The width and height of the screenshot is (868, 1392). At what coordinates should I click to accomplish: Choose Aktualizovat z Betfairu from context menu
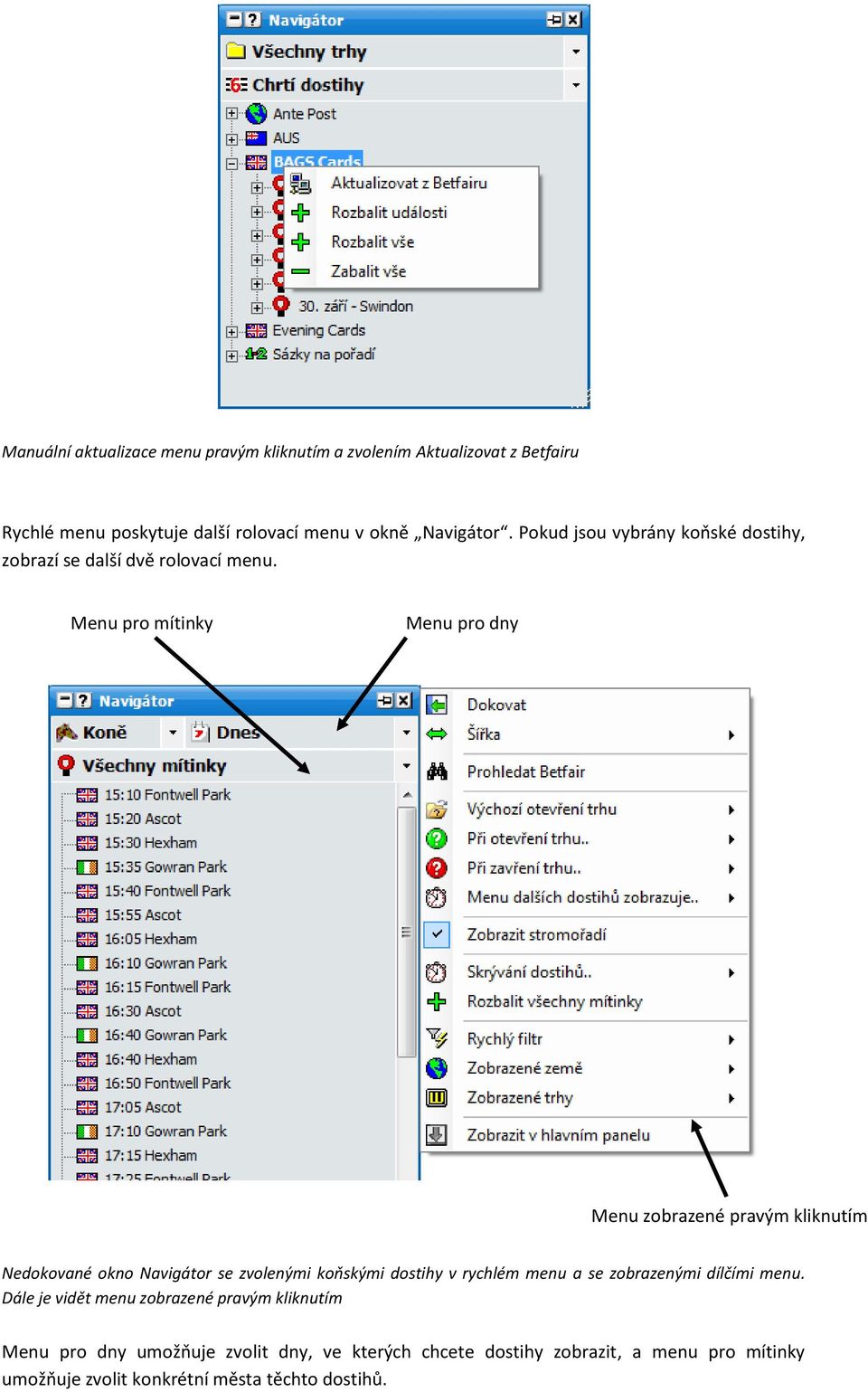pyautogui.click(x=413, y=183)
